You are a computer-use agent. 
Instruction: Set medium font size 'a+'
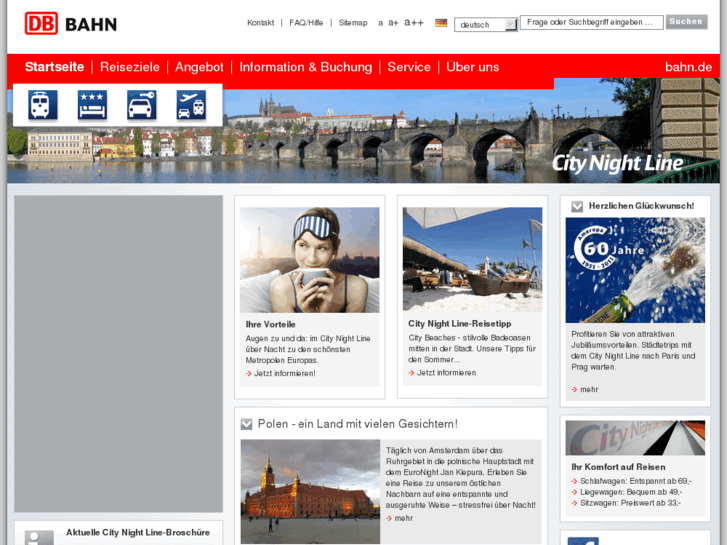[393, 23]
